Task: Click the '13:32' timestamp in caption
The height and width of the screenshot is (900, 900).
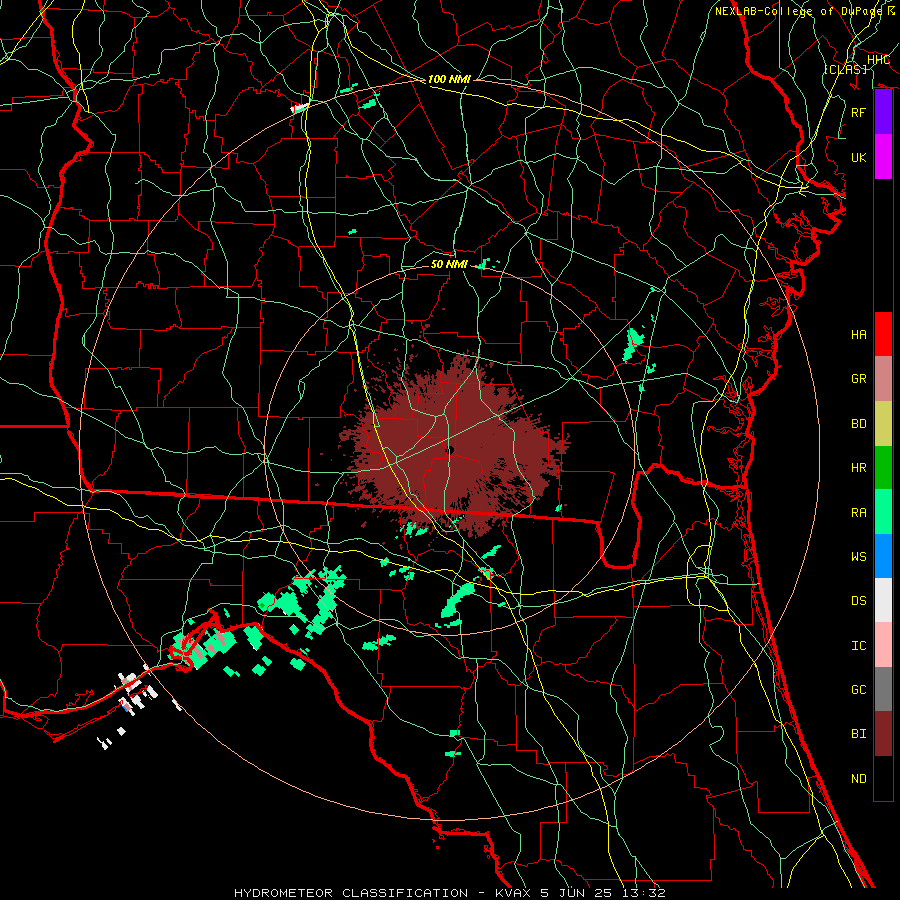Action: coord(643,893)
